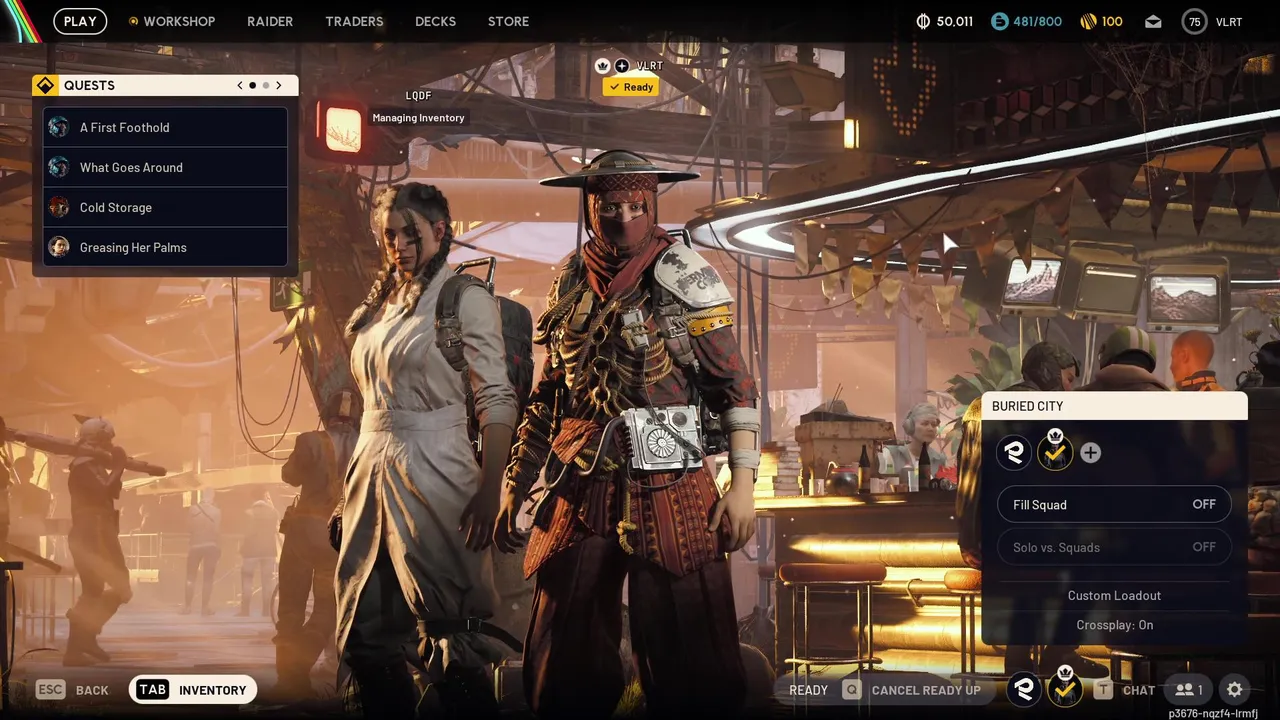Open the PLAY tab
Image resolution: width=1280 pixels, height=720 pixels.
tap(80, 21)
